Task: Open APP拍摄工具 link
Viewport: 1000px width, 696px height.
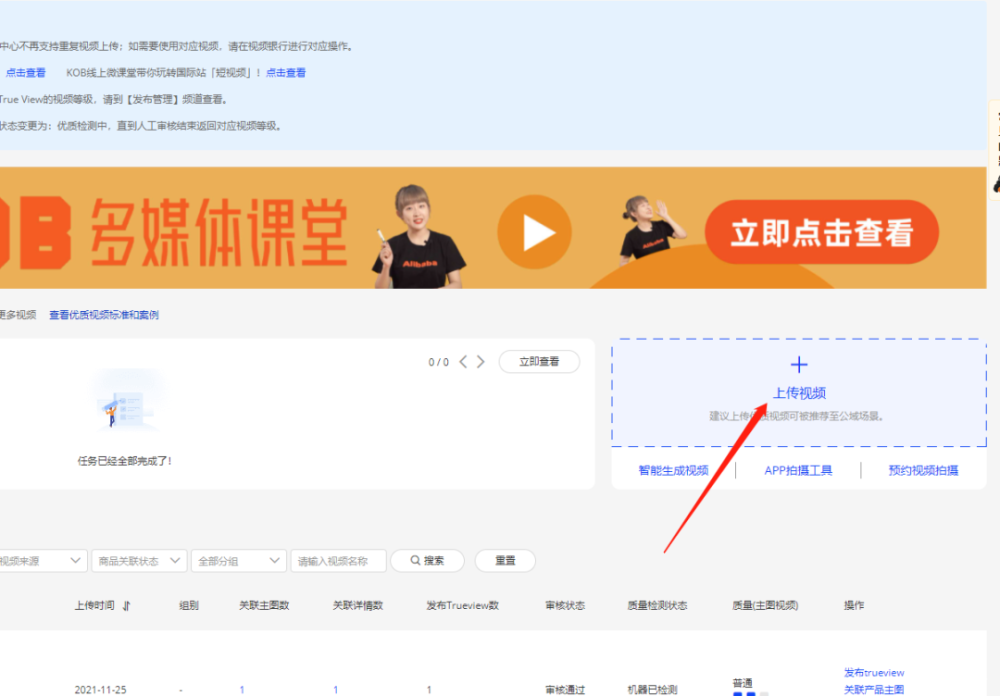Action: [x=798, y=470]
